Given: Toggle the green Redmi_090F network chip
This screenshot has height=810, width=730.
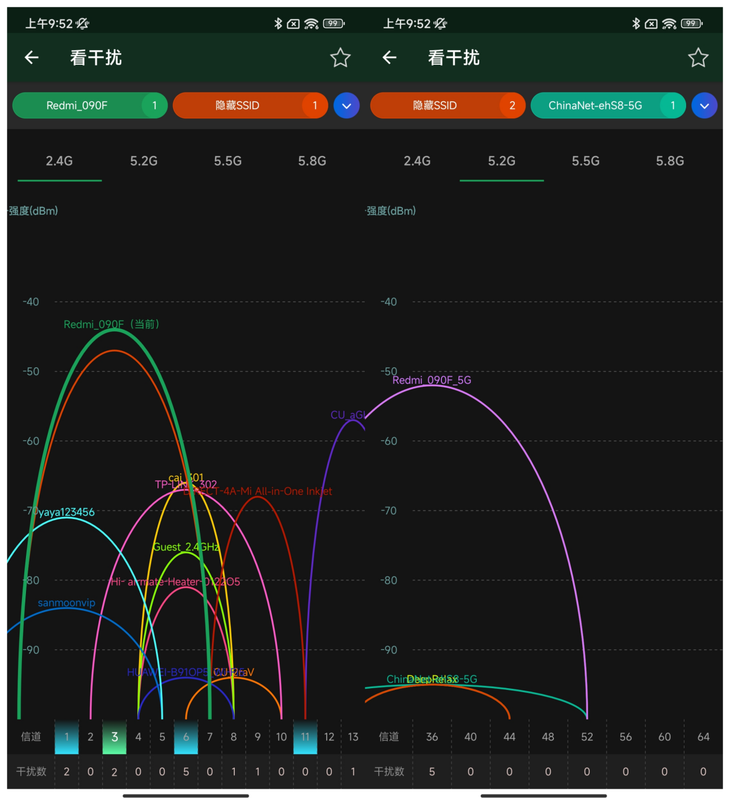Looking at the screenshot, I should (x=89, y=106).
